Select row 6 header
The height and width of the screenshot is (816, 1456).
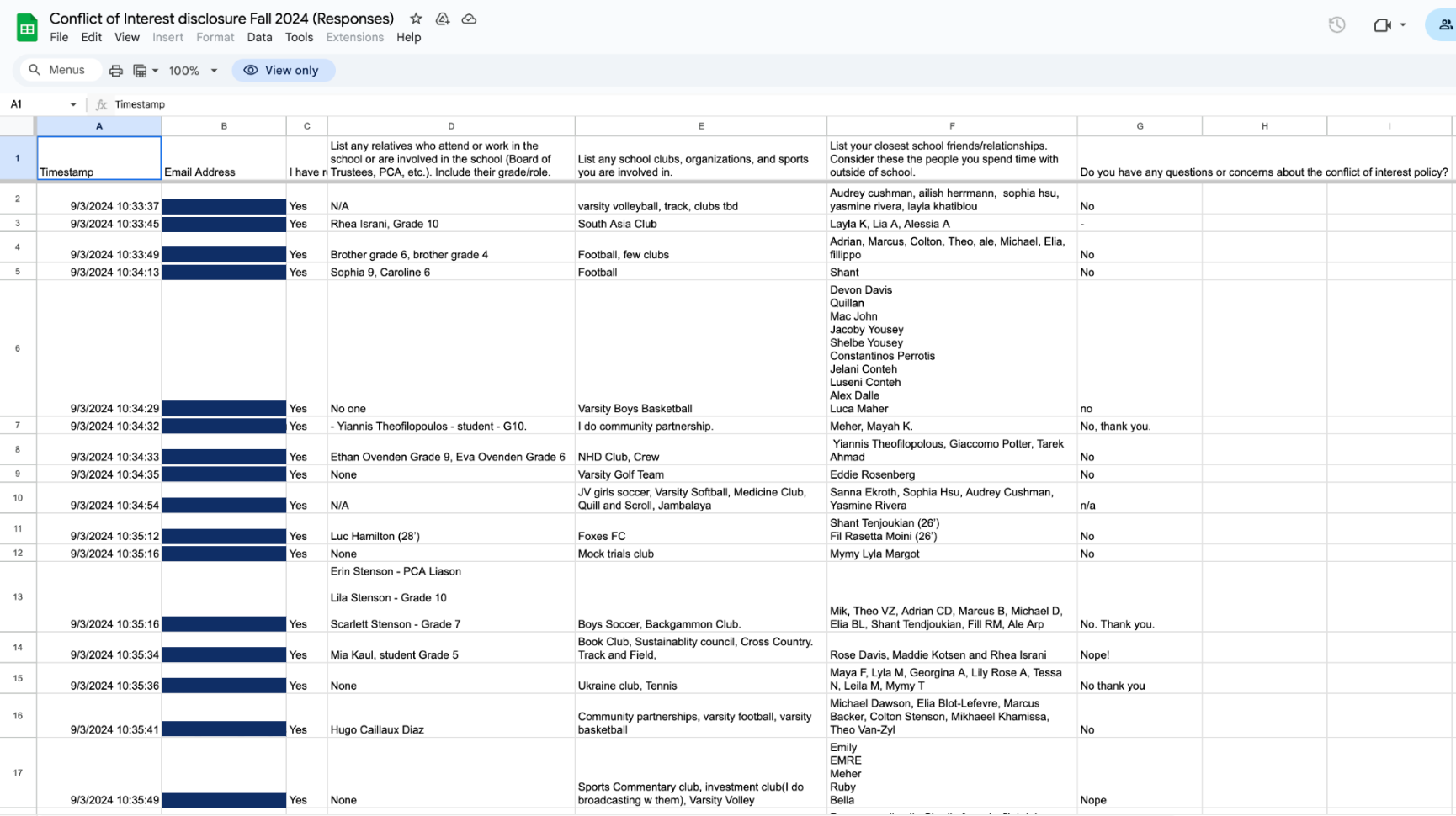coord(18,348)
